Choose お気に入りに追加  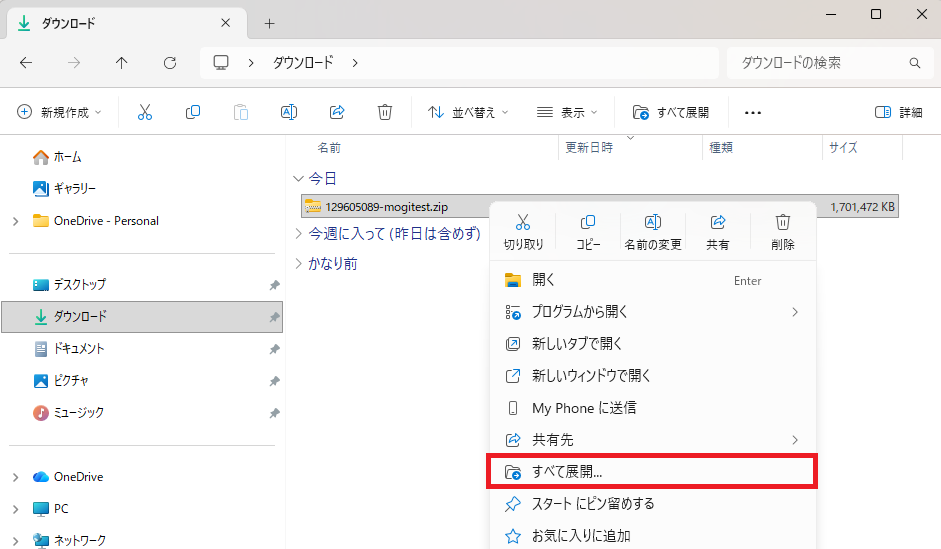(653, 536)
